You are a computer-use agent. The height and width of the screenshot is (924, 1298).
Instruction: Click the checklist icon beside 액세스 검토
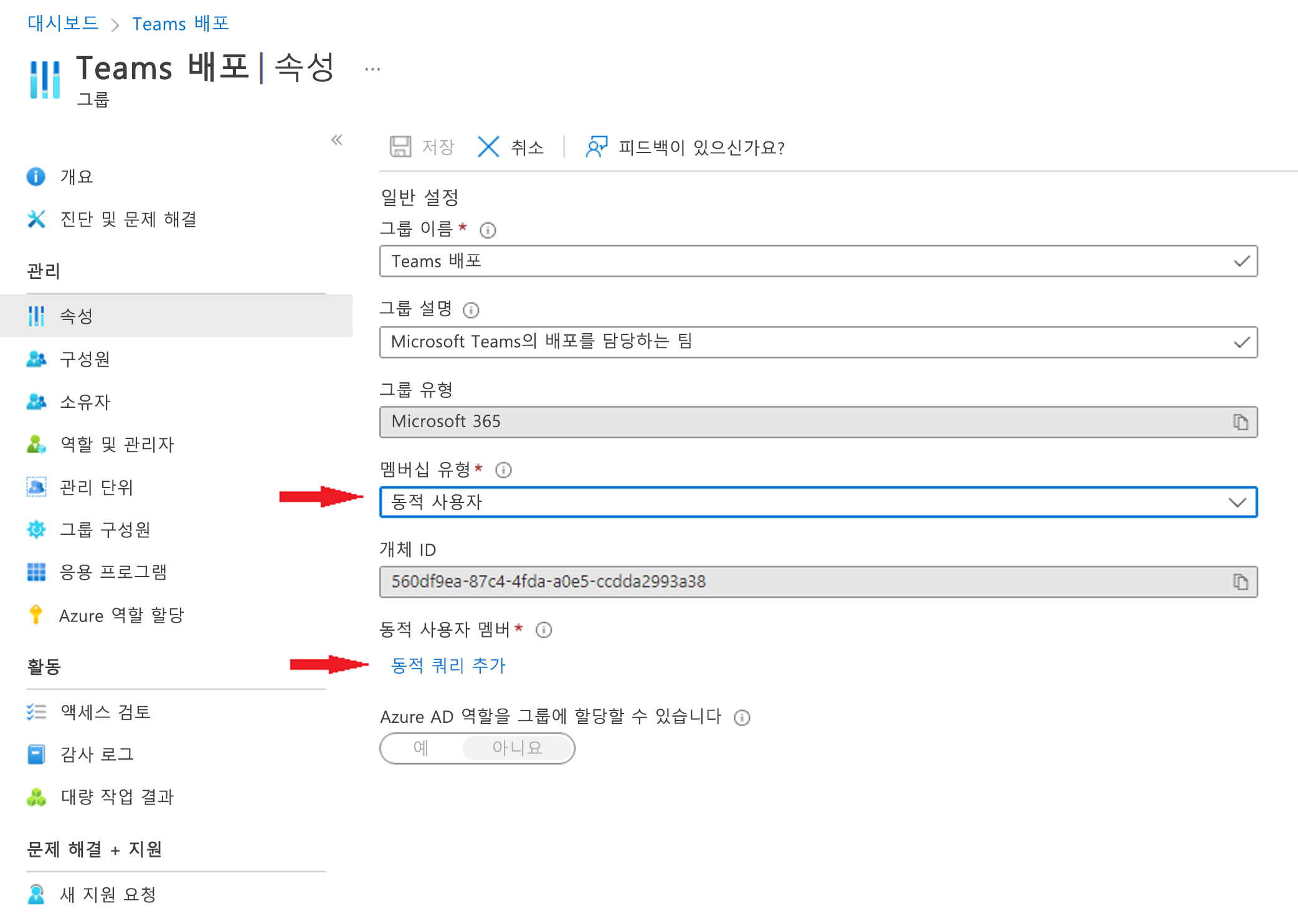pyautogui.click(x=36, y=712)
